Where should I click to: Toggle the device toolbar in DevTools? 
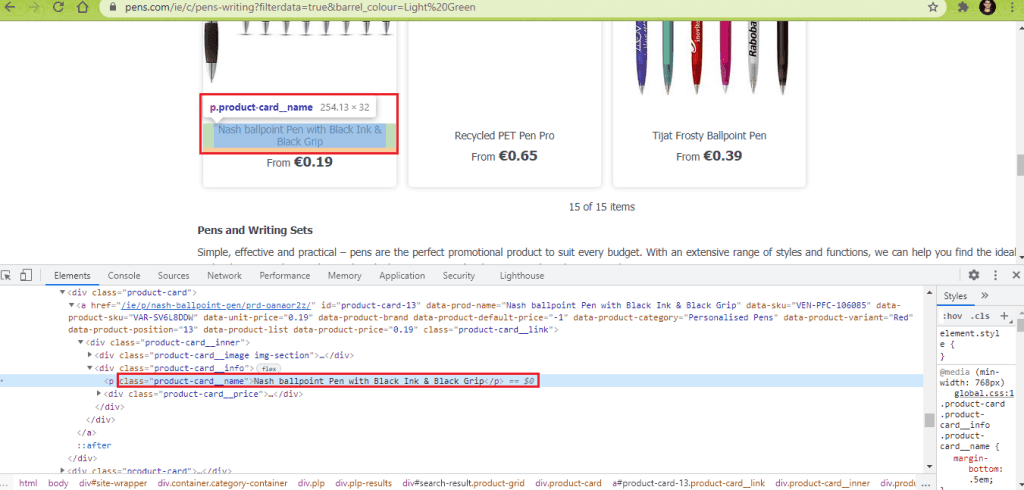(26, 275)
